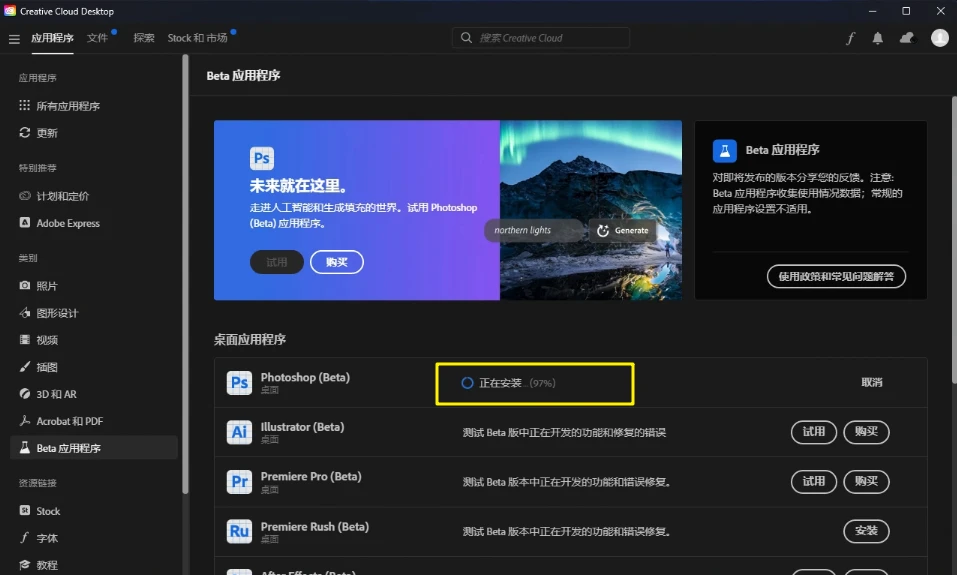
Task: Click 安装 for Premiere Rush (Beta)
Action: pyautogui.click(x=866, y=531)
